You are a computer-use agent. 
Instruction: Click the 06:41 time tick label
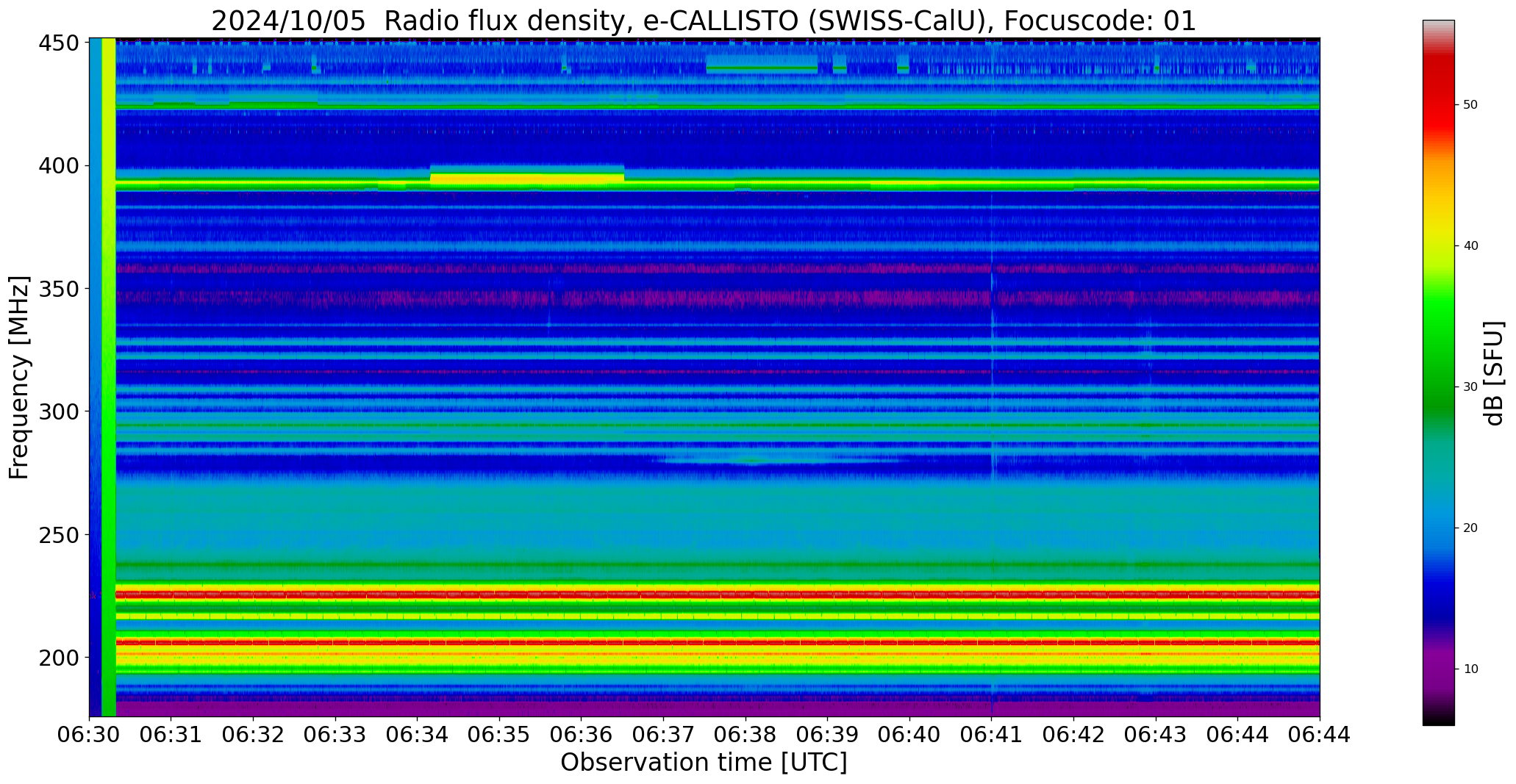point(992,735)
